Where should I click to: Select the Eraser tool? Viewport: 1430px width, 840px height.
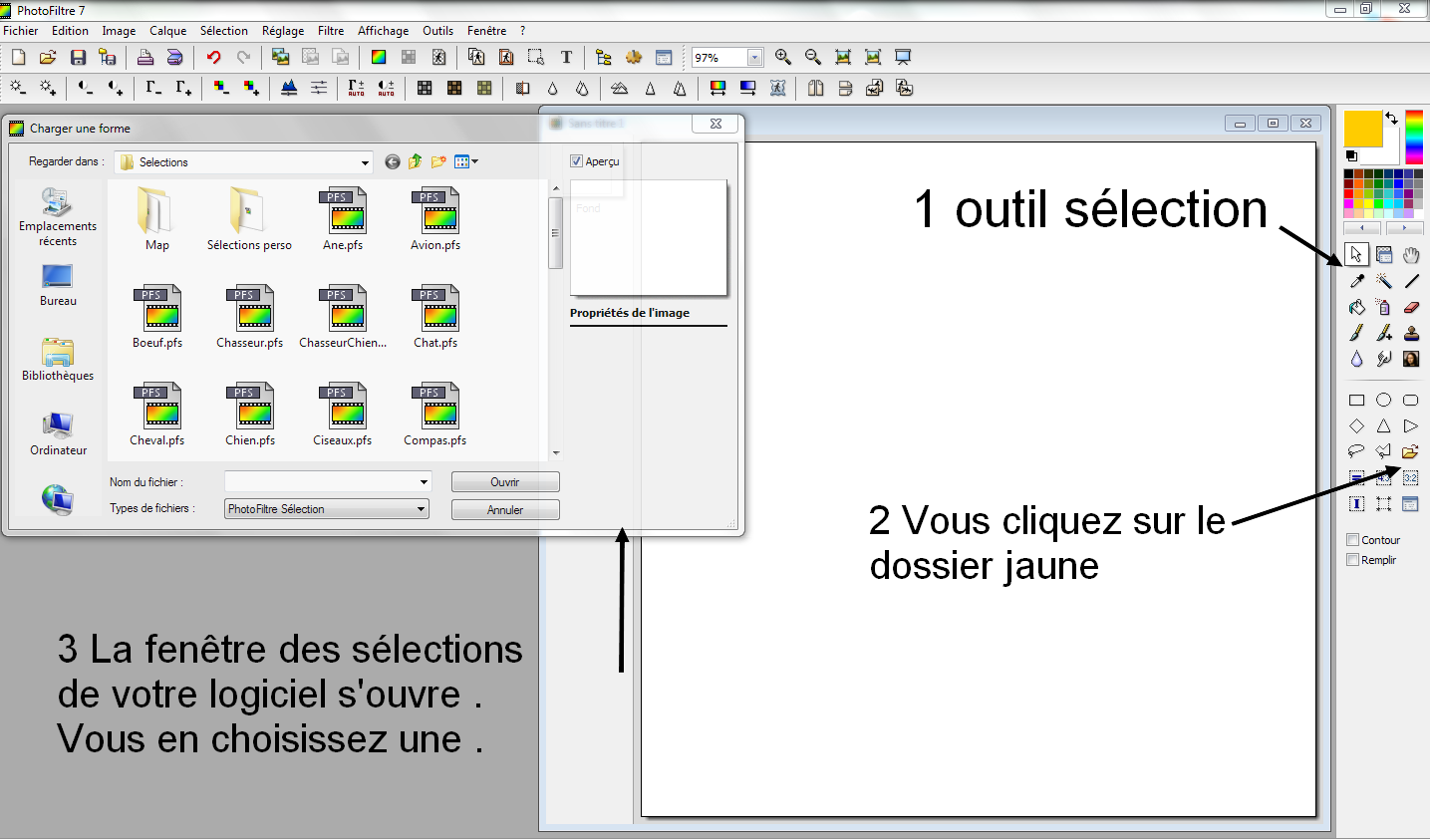click(x=1411, y=307)
